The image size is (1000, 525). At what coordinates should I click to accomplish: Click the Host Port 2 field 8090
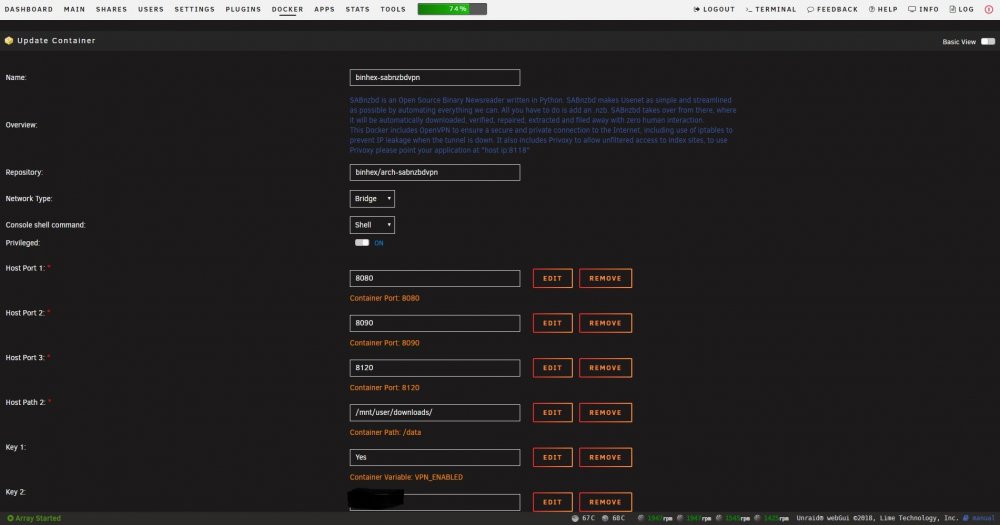pyautogui.click(x=435, y=323)
